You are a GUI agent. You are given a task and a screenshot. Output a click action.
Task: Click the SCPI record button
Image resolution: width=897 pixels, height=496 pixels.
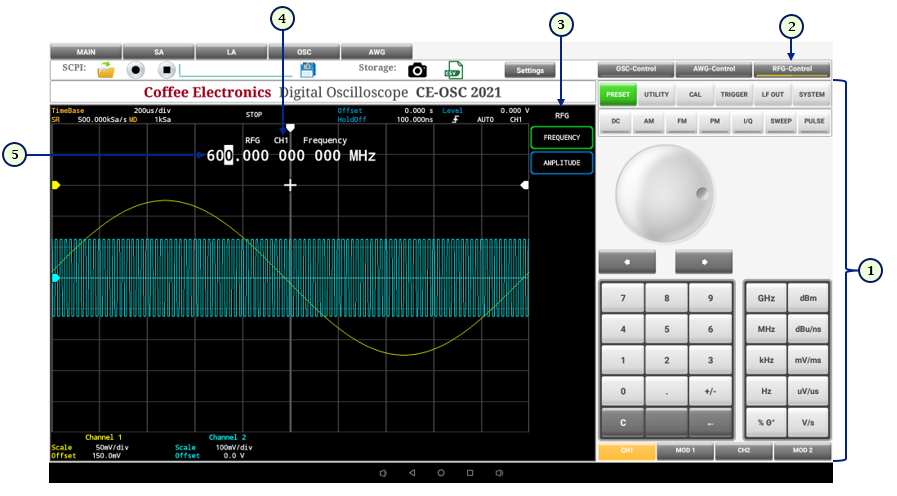click(x=136, y=70)
